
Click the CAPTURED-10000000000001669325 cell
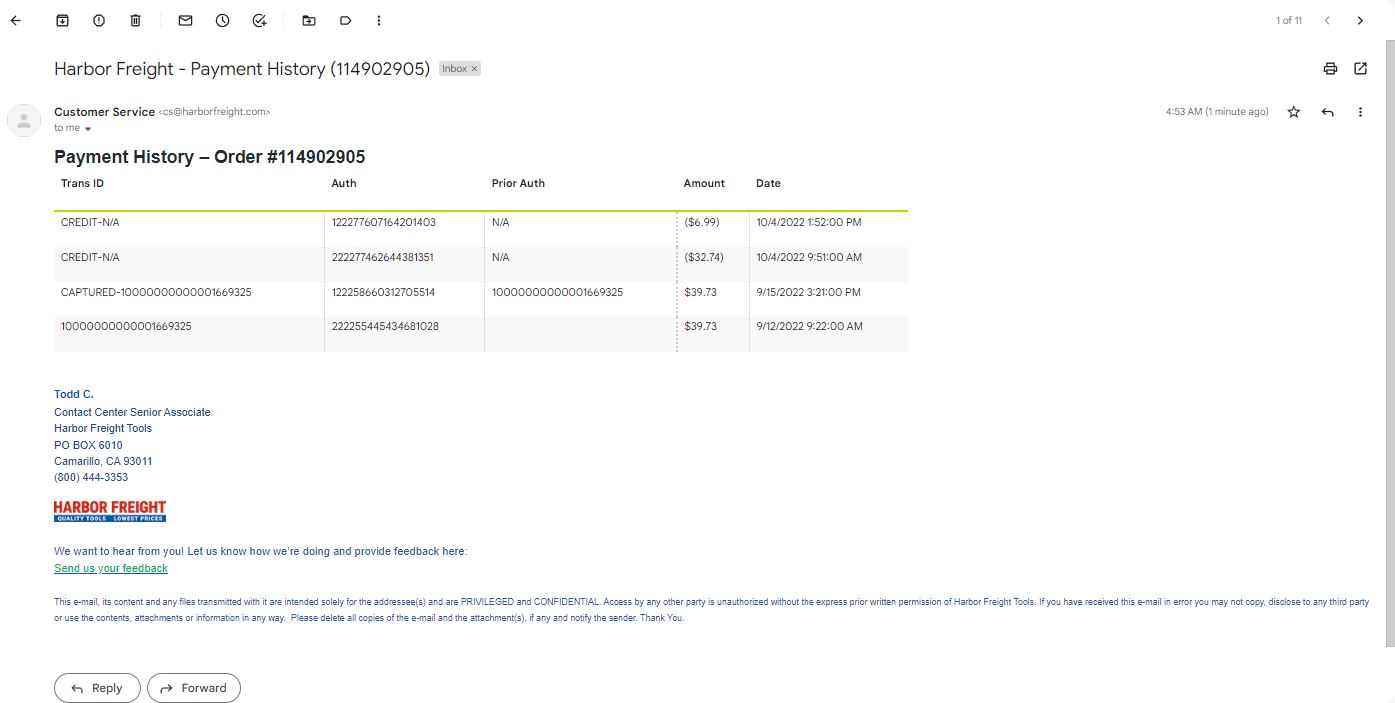coord(156,292)
